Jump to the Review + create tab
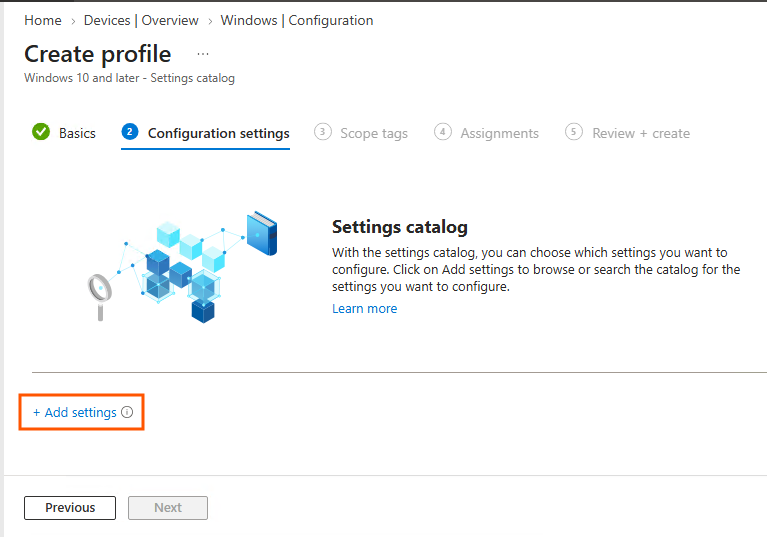 (627, 133)
